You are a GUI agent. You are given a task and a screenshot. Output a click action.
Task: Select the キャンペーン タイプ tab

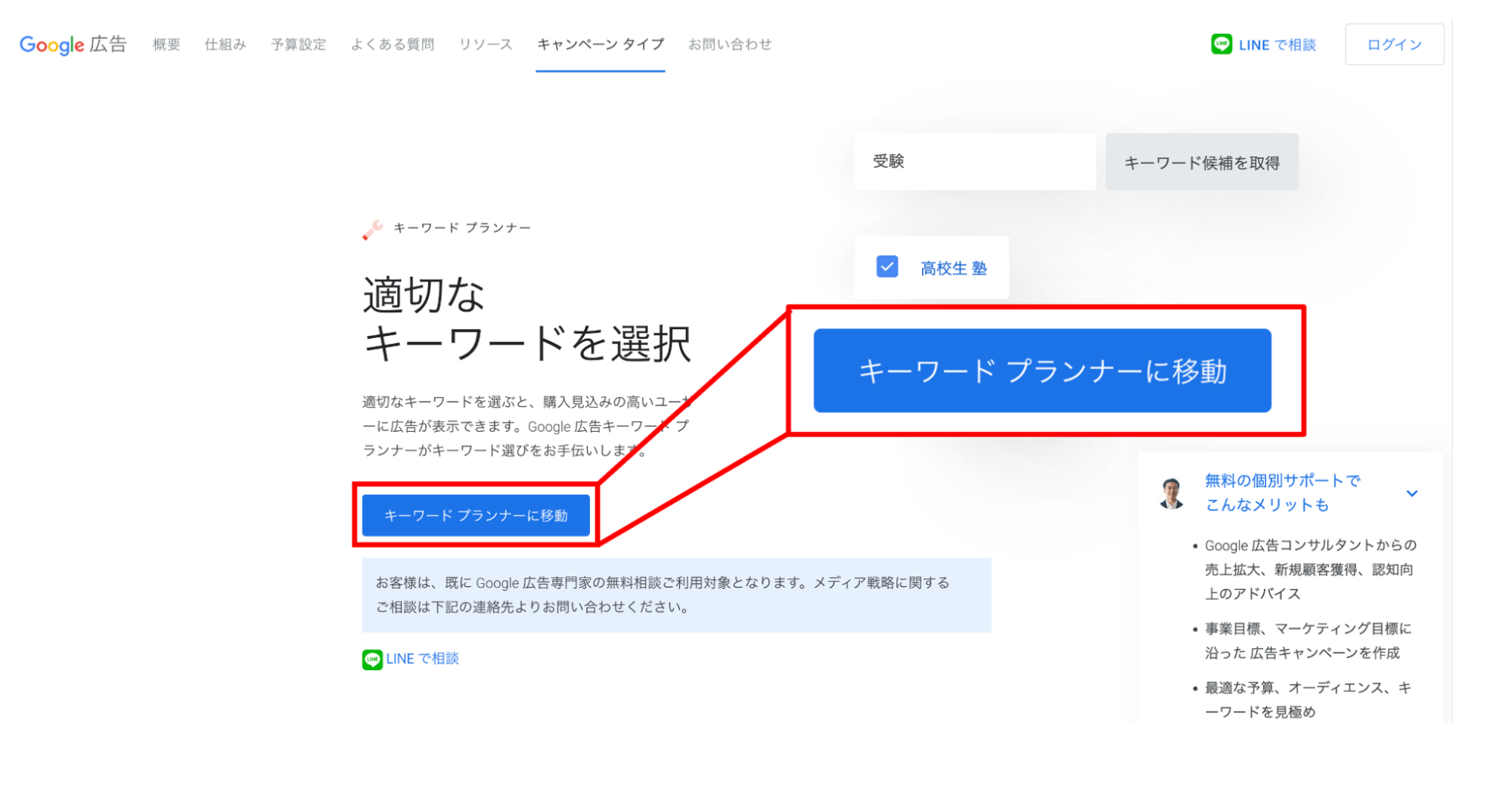point(601,45)
